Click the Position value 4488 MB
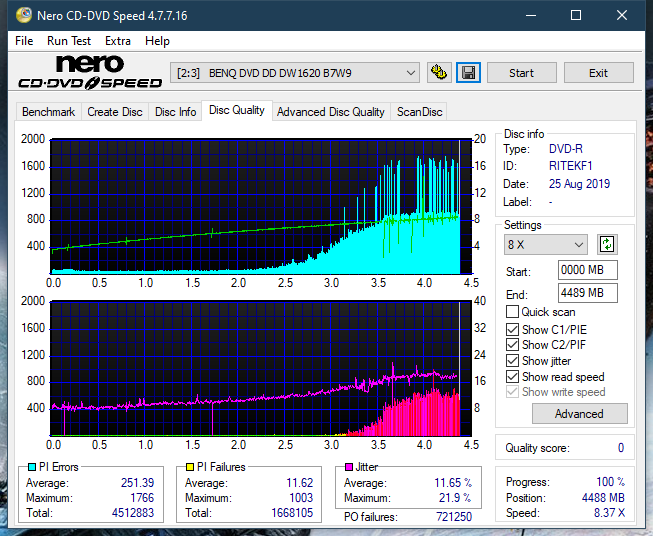The width and height of the screenshot is (653, 536). click(603, 498)
